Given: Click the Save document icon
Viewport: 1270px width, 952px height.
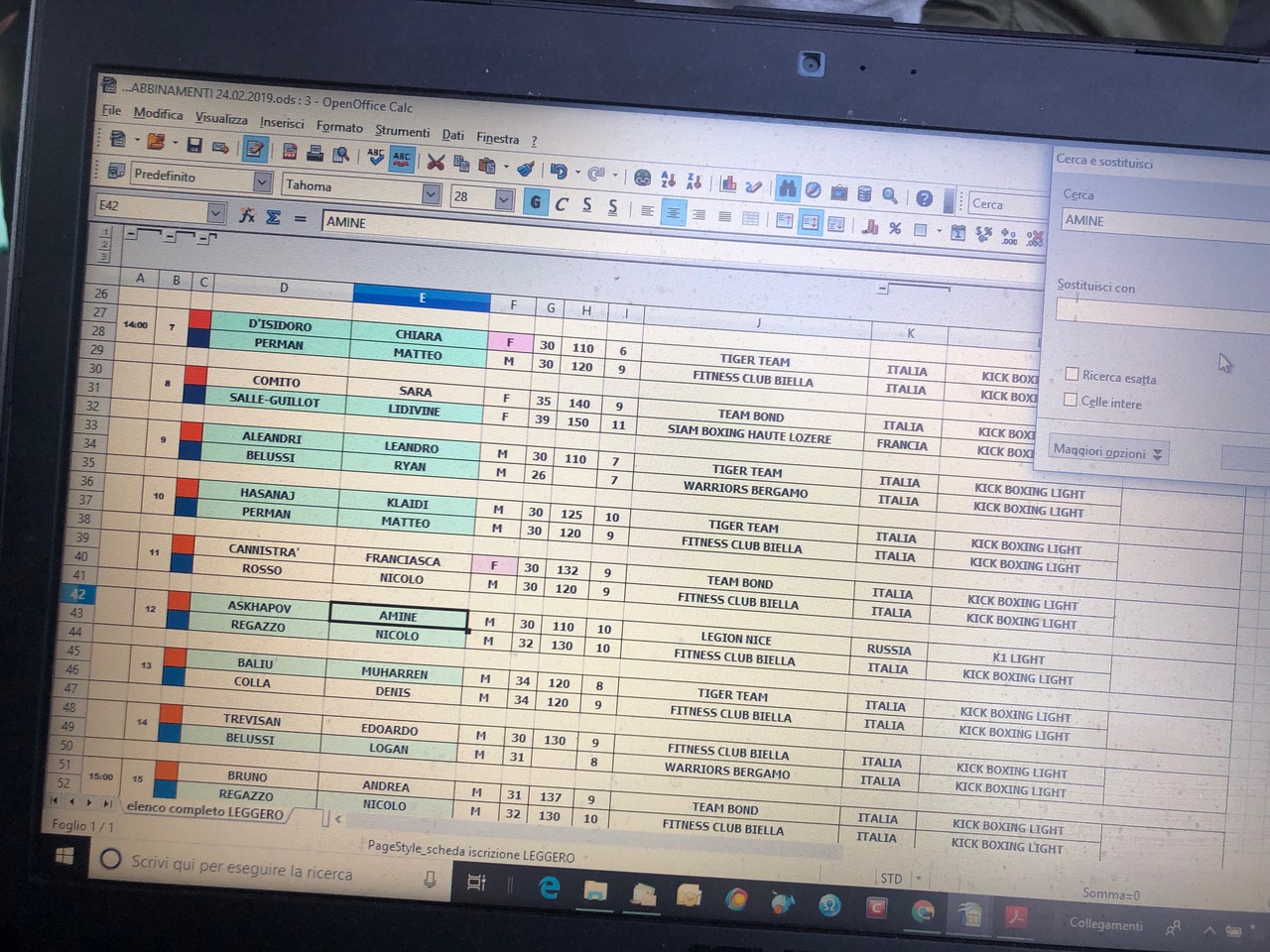Looking at the screenshot, I should tap(194, 146).
